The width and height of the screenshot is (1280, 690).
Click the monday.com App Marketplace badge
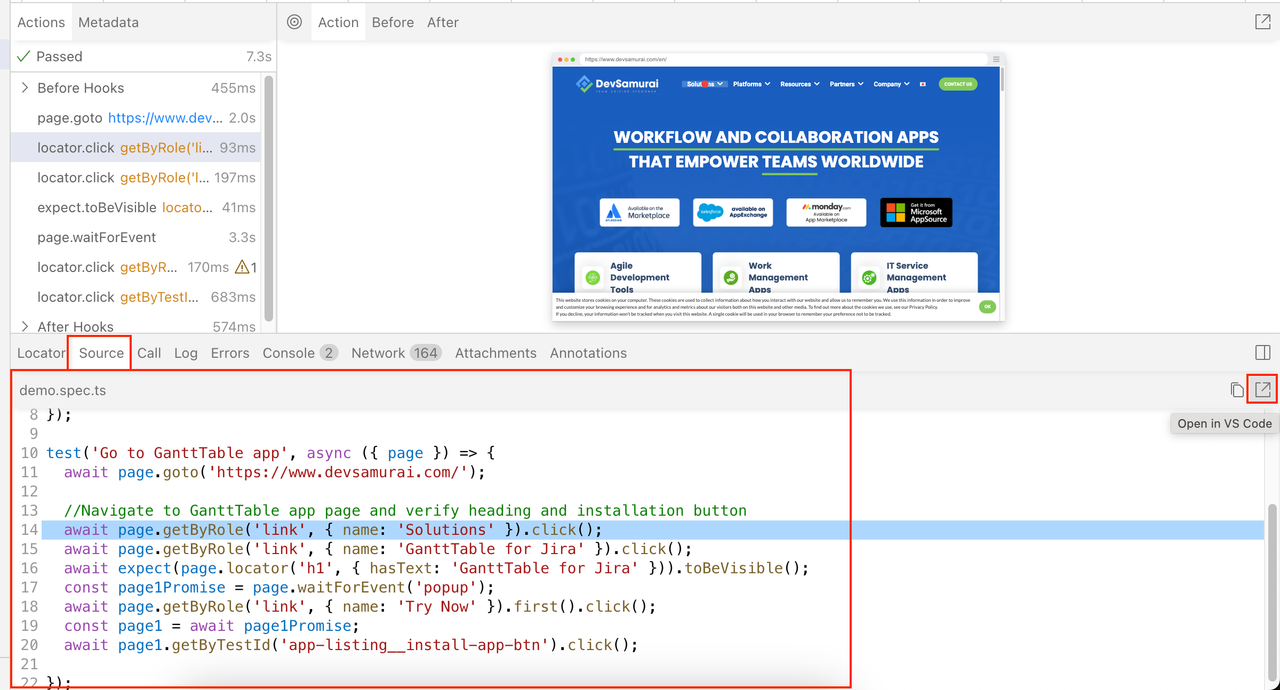[x=826, y=212]
